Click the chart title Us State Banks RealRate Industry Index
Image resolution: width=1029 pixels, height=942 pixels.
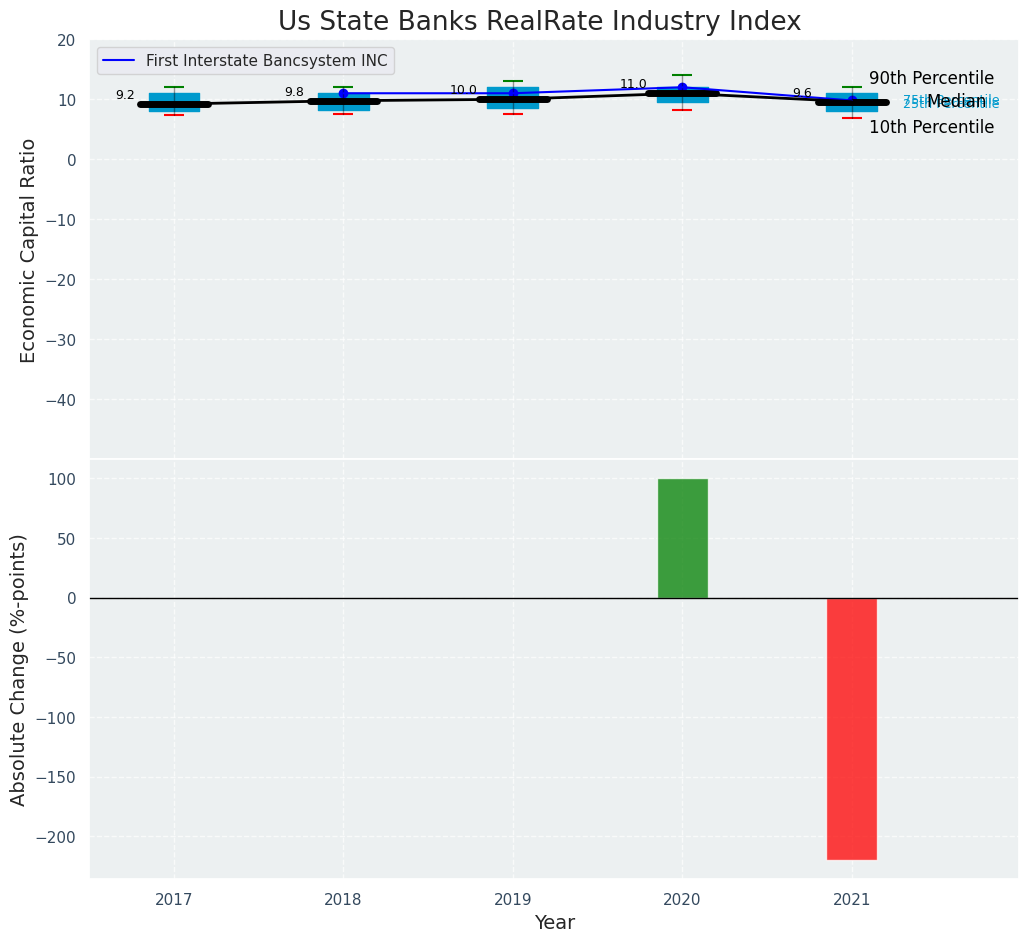(539, 21)
